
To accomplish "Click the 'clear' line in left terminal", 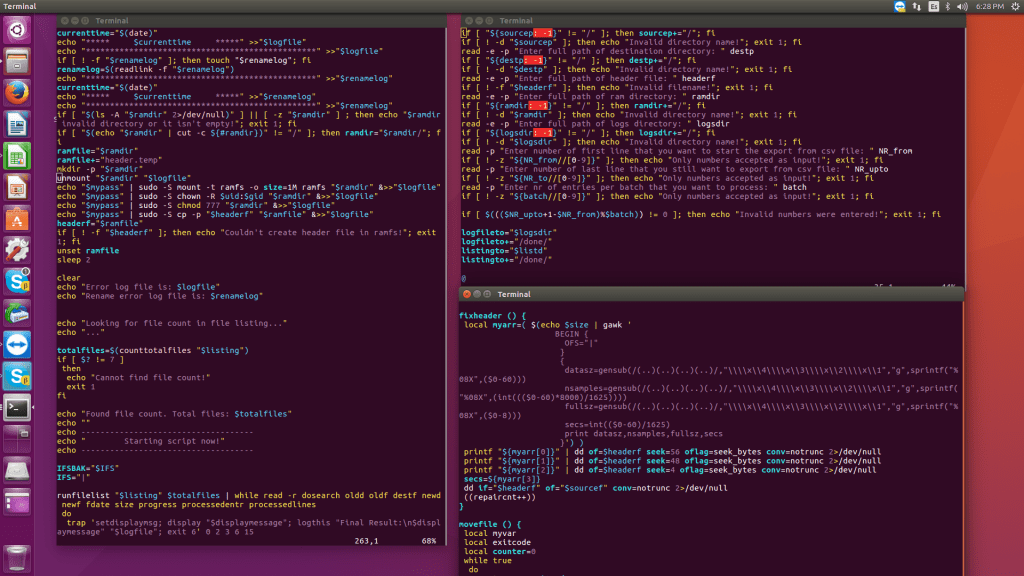I will coord(69,278).
